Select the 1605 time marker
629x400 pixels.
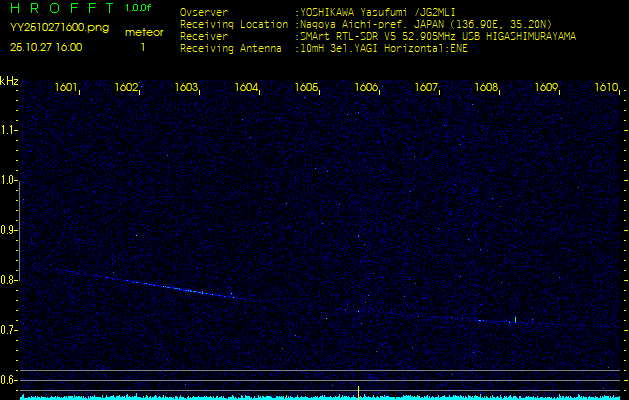pyautogui.click(x=306, y=88)
